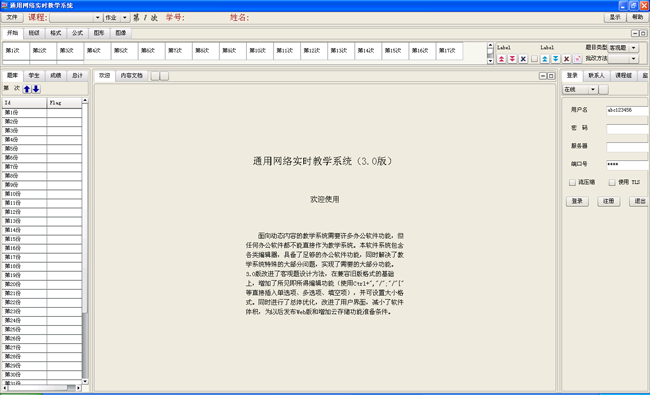Click the Flag column header
Viewport: 650px width, 395px height.
[64, 103]
